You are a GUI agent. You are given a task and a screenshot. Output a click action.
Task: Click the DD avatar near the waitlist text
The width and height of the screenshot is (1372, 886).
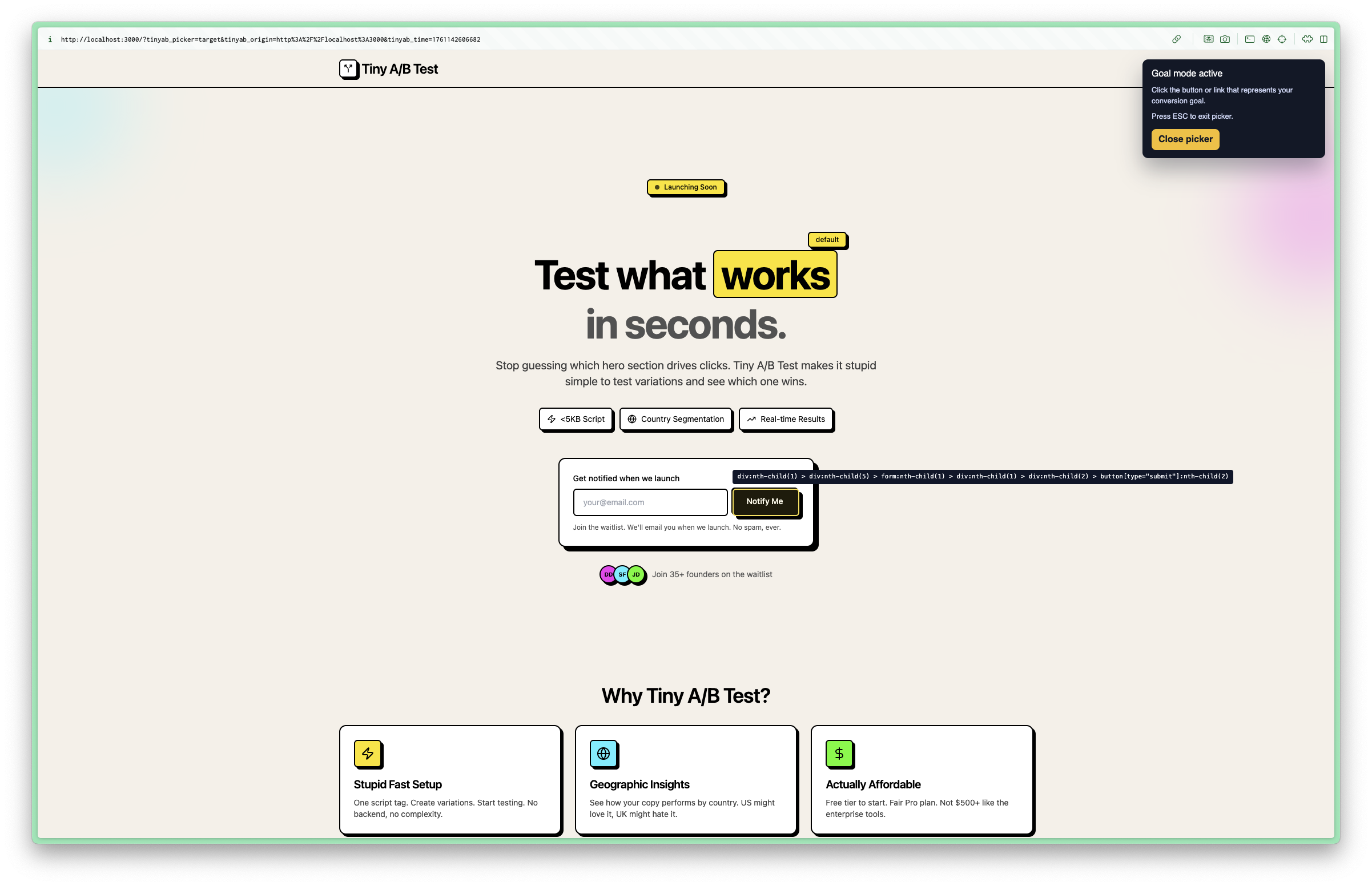(x=609, y=574)
